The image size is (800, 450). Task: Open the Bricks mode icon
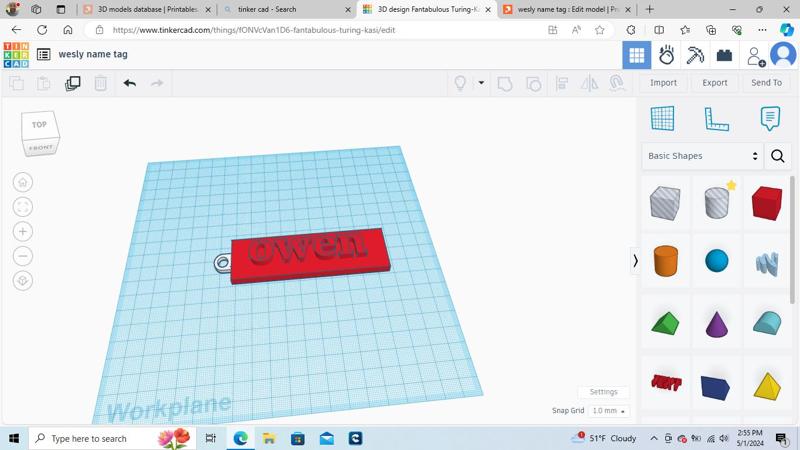coord(724,55)
